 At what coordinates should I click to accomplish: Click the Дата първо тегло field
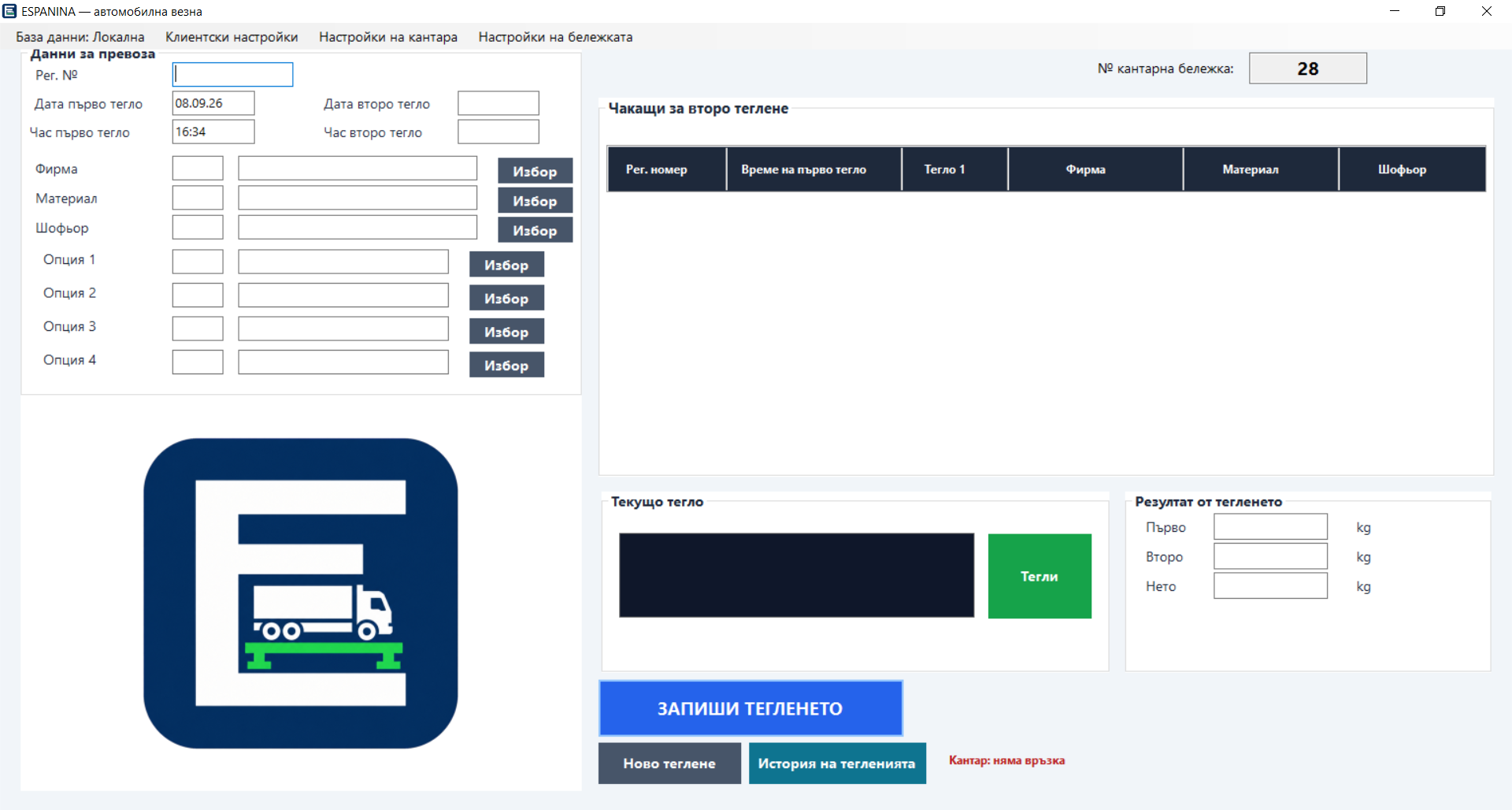[x=213, y=103]
